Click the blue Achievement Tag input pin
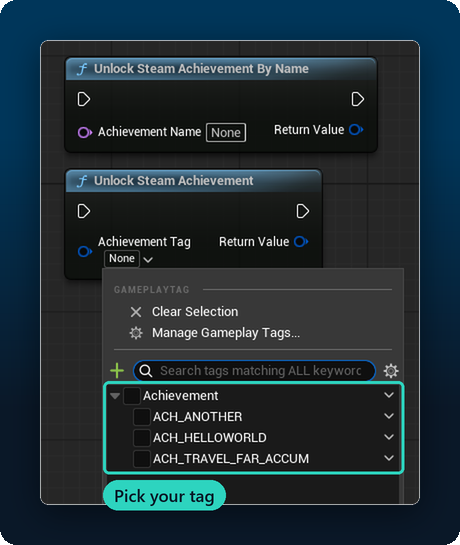Viewport: 460px width, 545px height. [85, 251]
